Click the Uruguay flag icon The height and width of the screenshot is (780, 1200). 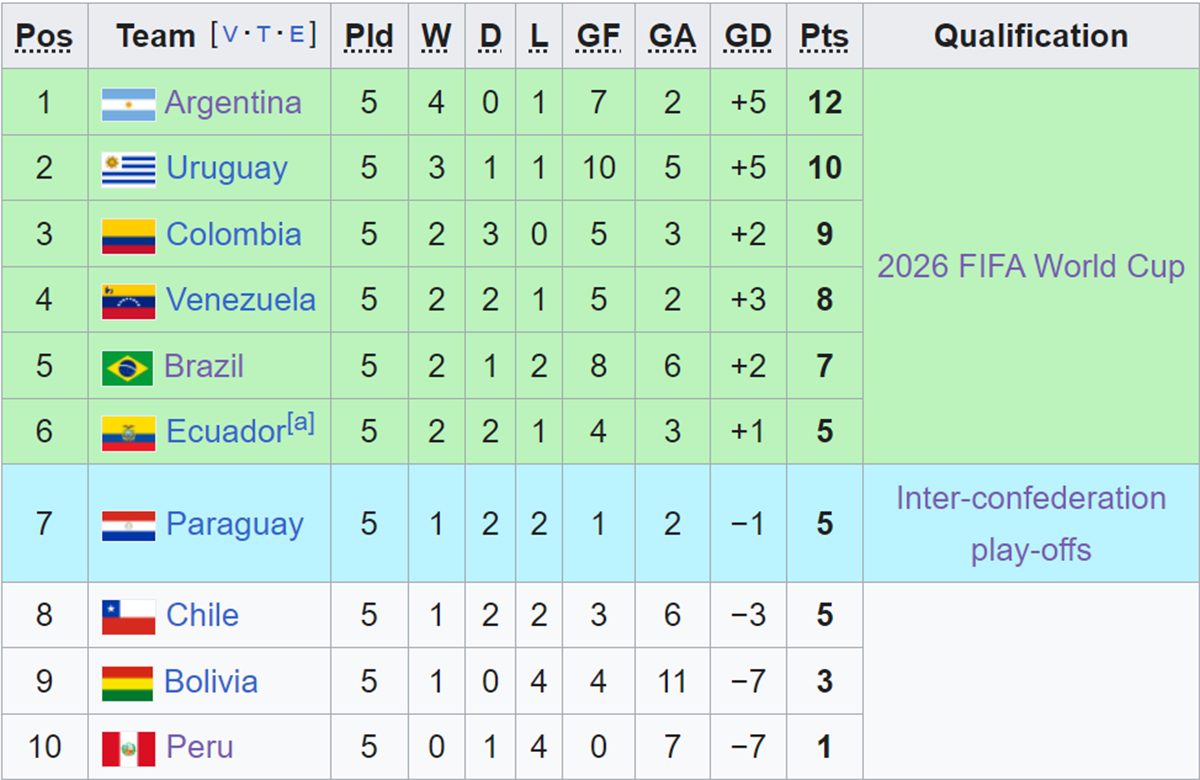(128, 170)
